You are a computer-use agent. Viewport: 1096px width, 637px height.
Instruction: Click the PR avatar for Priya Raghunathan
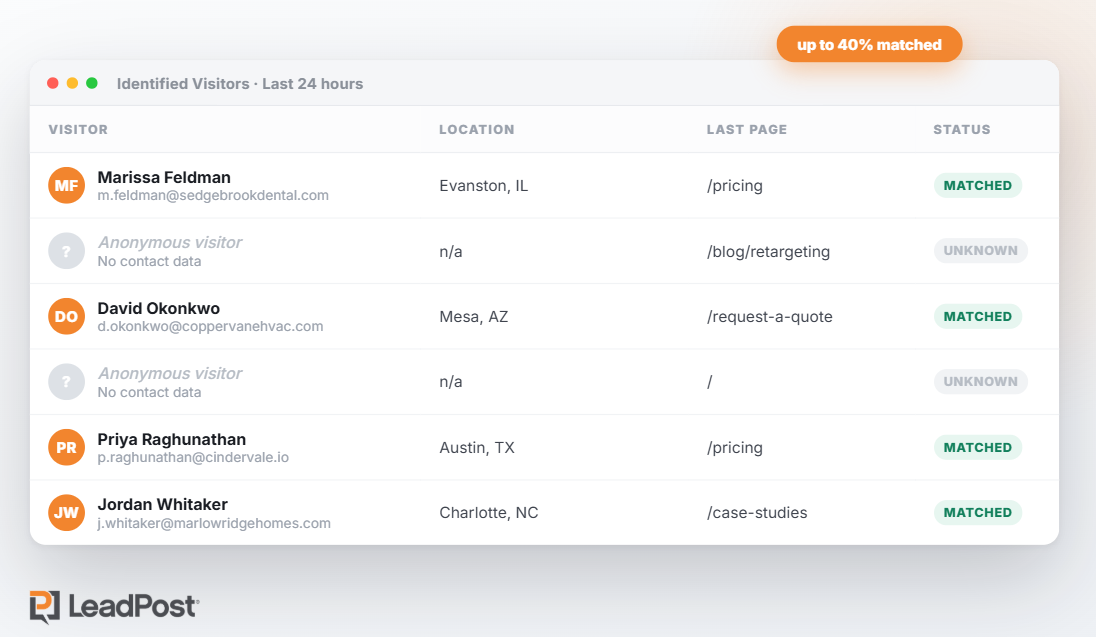coord(66,448)
